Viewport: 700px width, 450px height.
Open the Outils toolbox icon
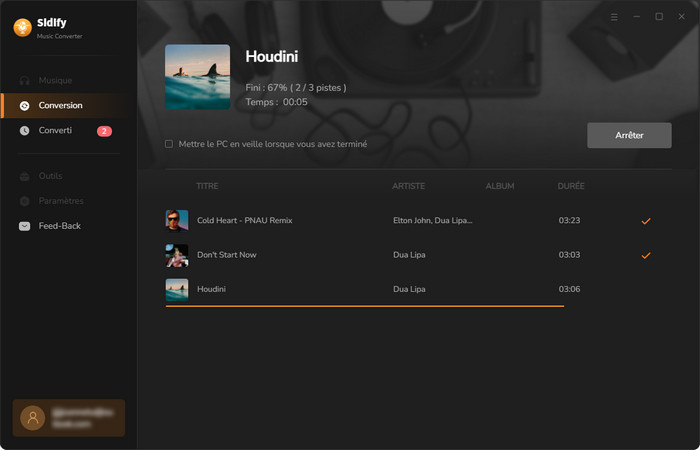point(25,176)
